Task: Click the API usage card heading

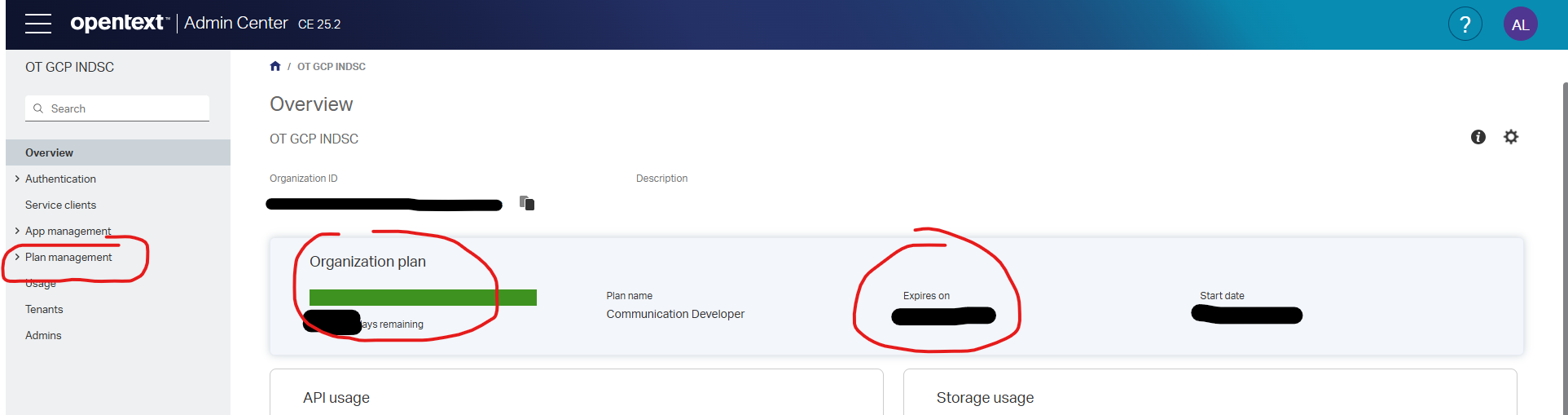Action: point(336,398)
